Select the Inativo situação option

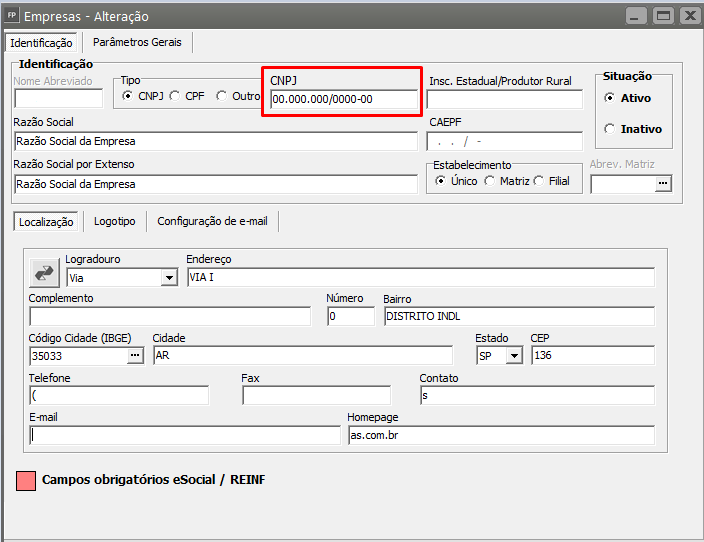610,129
